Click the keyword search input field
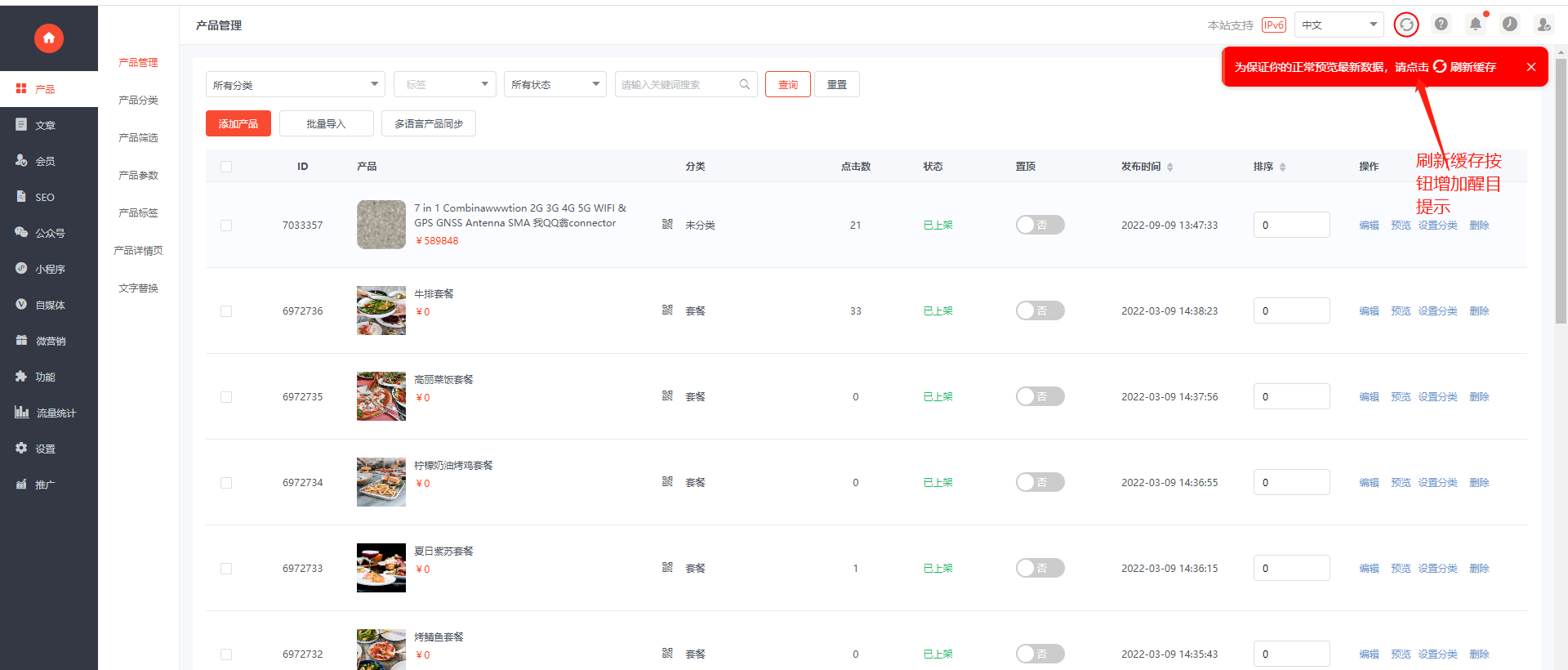The width and height of the screenshot is (1568, 670). (686, 84)
